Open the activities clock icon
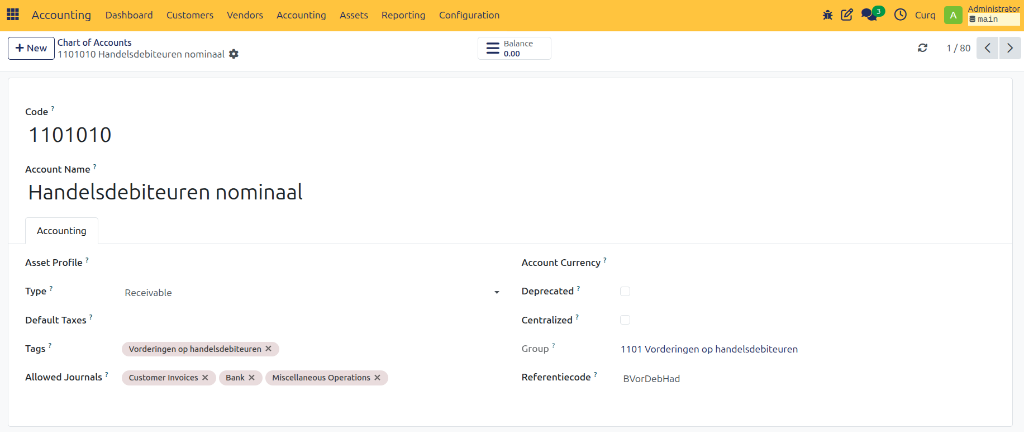The width and height of the screenshot is (1024, 432). (x=900, y=15)
